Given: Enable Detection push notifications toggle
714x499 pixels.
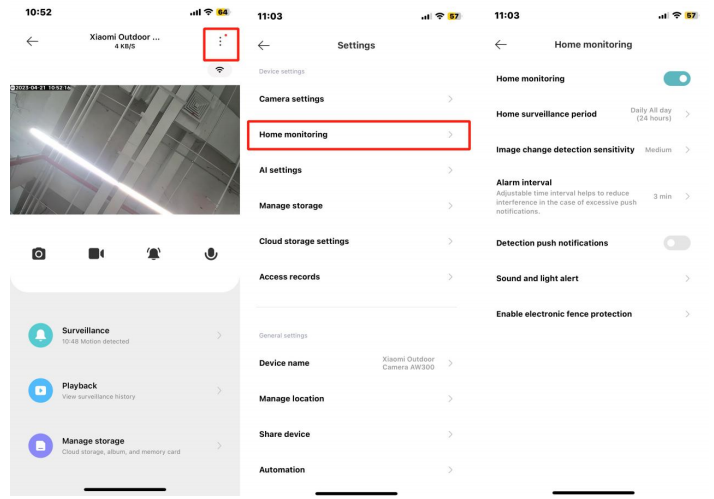Looking at the screenshot, I should tap(677, 243).
